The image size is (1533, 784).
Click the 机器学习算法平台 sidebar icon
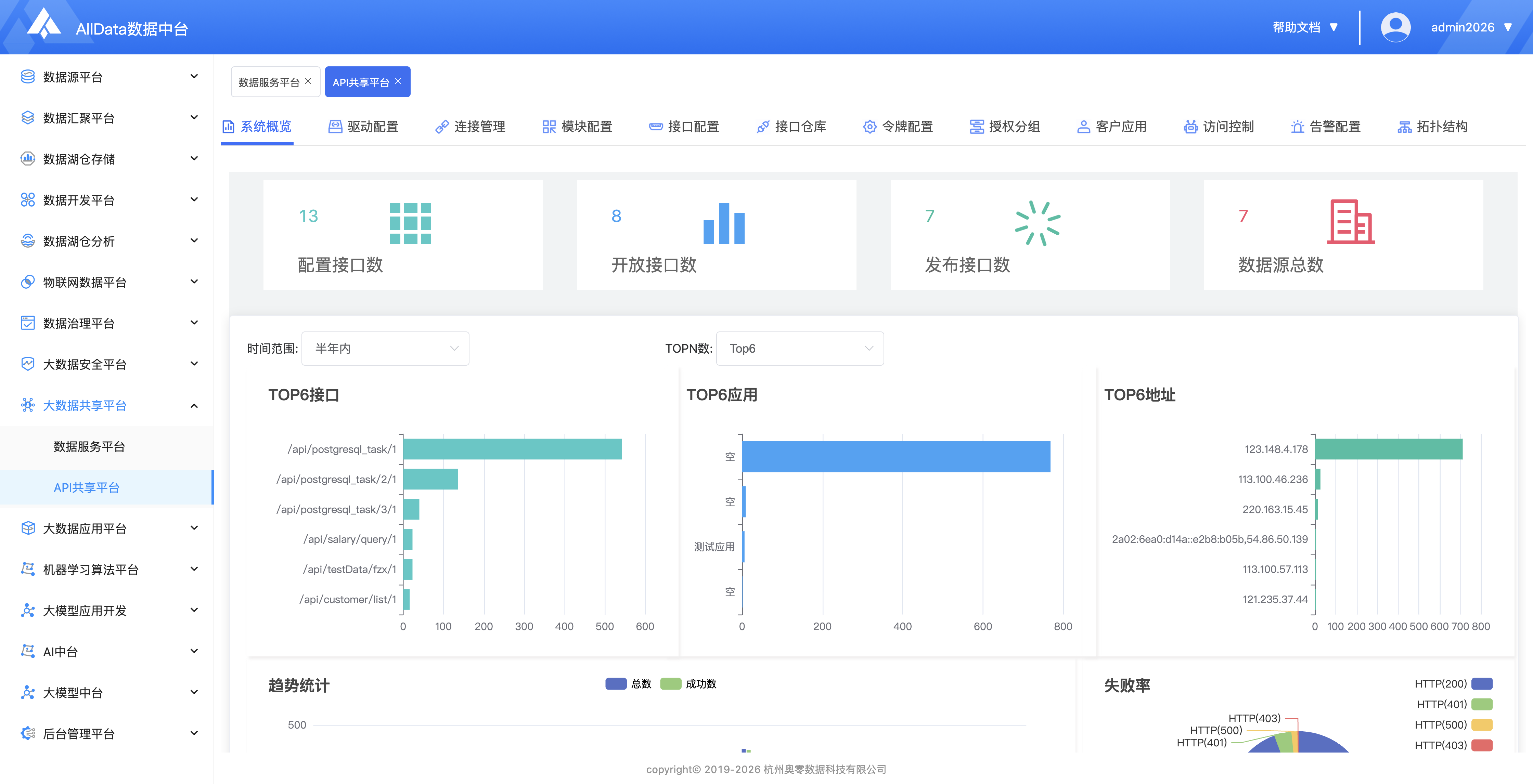click(27, 569)
